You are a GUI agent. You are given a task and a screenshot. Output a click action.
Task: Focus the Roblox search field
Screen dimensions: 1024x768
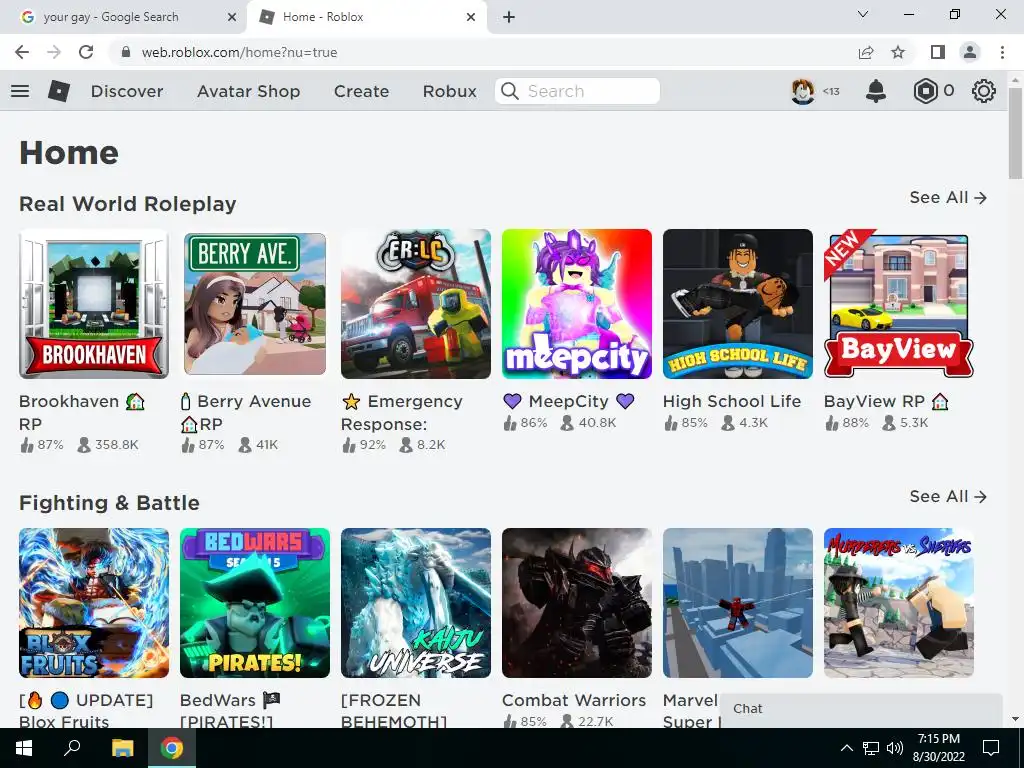pyautogui.click(x=577, y=91)
